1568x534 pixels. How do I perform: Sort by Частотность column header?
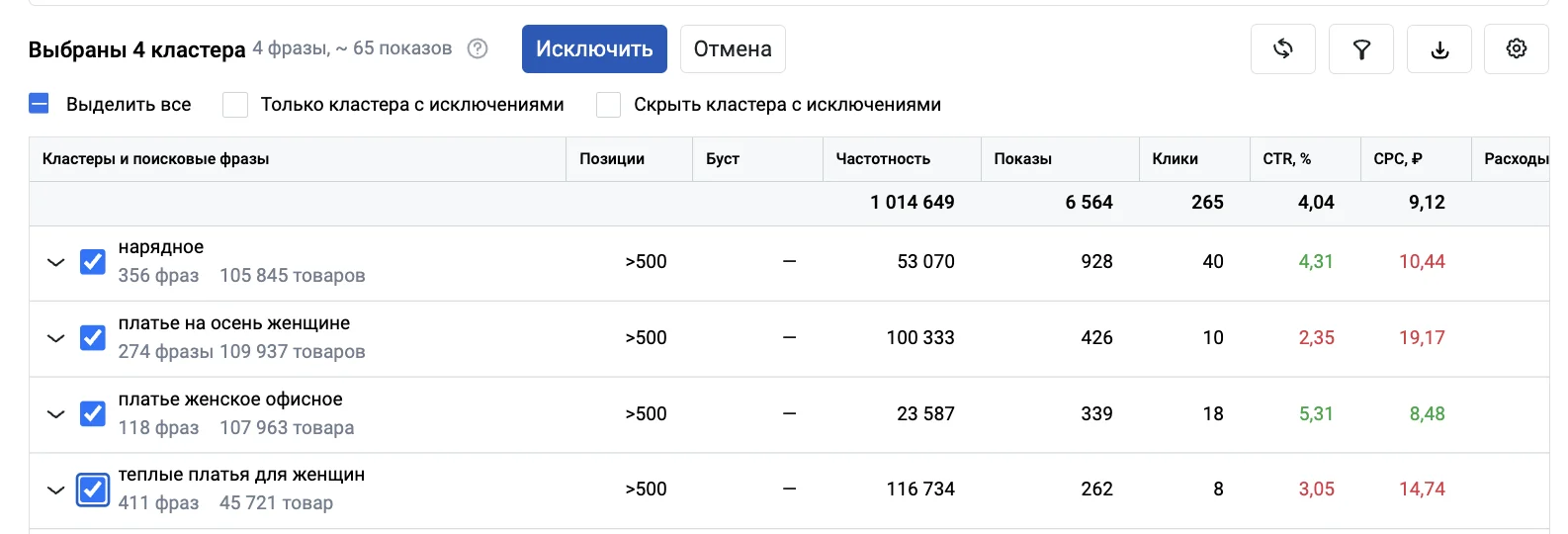[883, 159]
